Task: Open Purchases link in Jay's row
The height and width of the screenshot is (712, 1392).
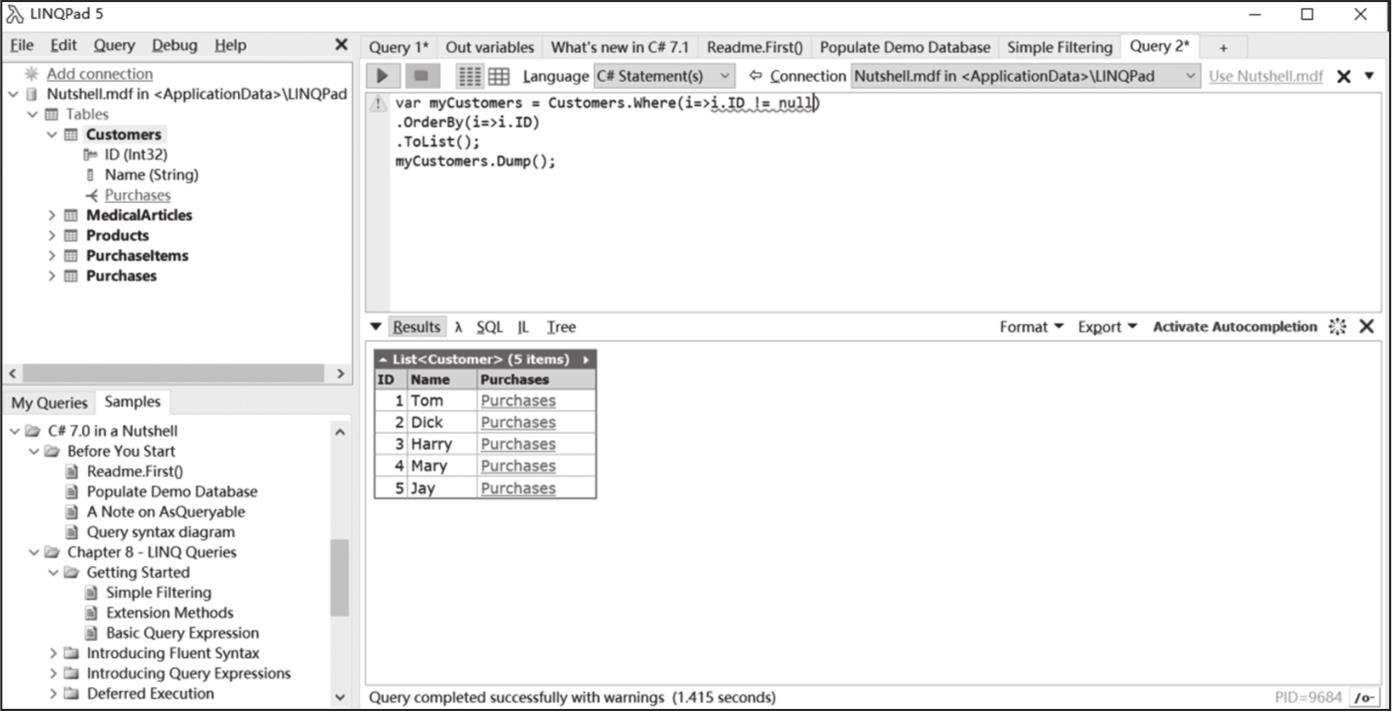Action: coord(518,488)
